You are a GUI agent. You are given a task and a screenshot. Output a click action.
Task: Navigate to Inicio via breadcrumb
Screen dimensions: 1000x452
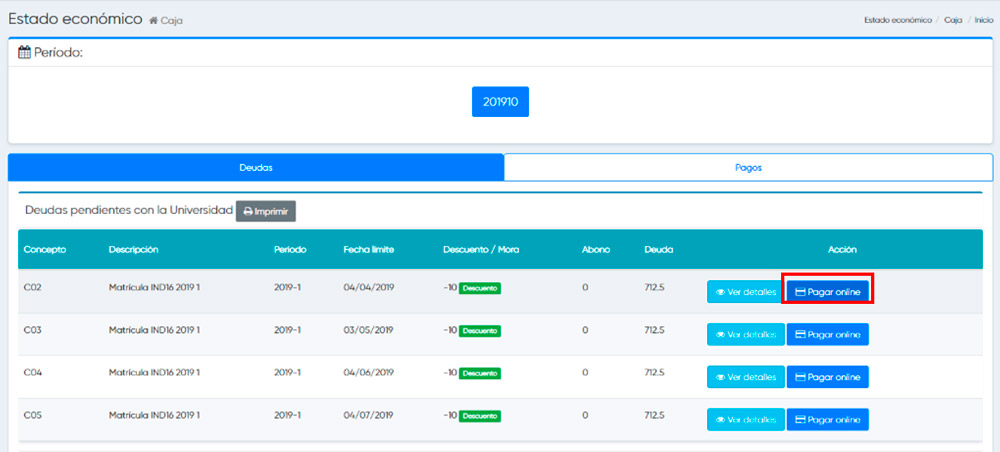tap(983, 20)
